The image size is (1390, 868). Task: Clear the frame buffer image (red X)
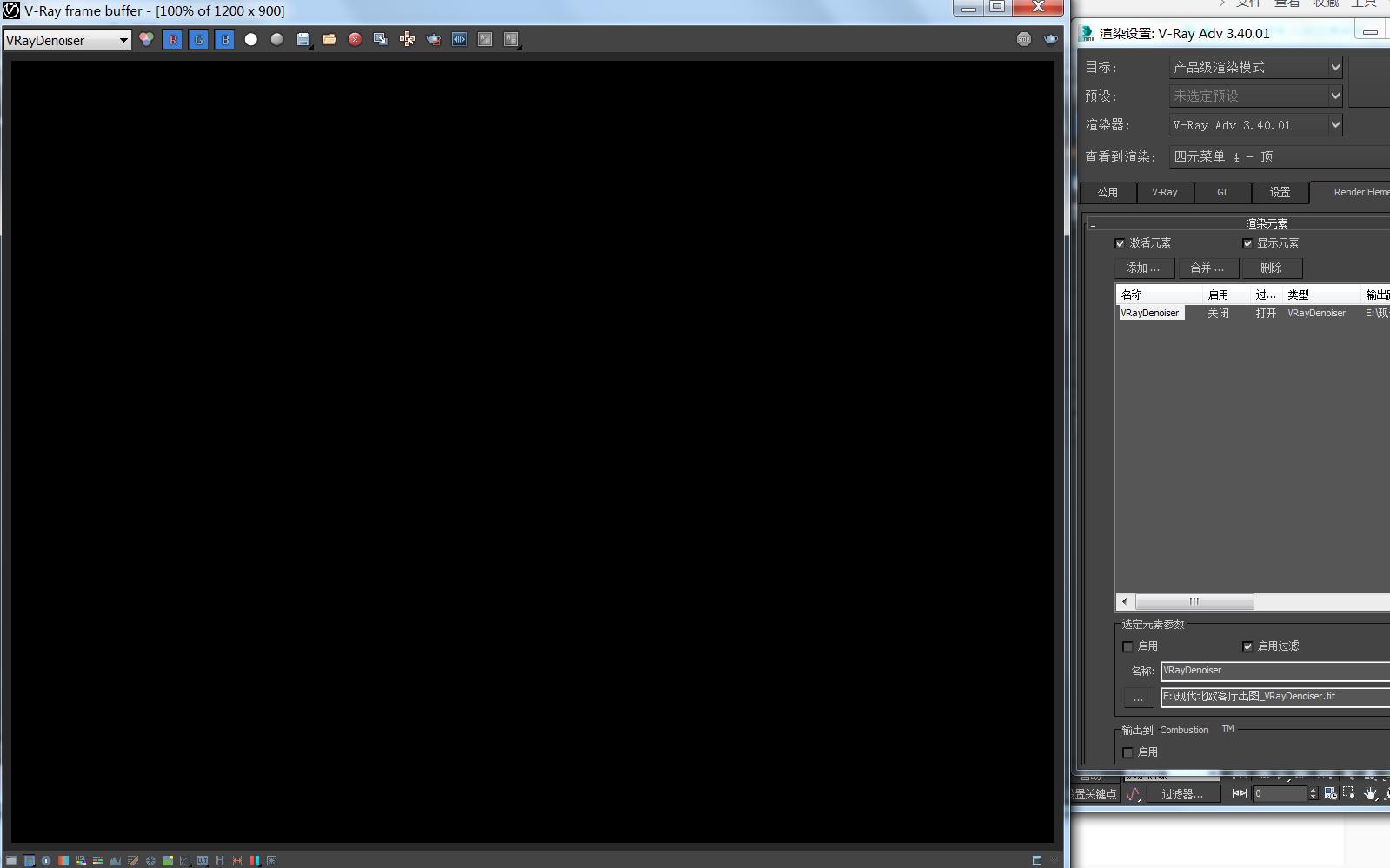click(355, 39)
